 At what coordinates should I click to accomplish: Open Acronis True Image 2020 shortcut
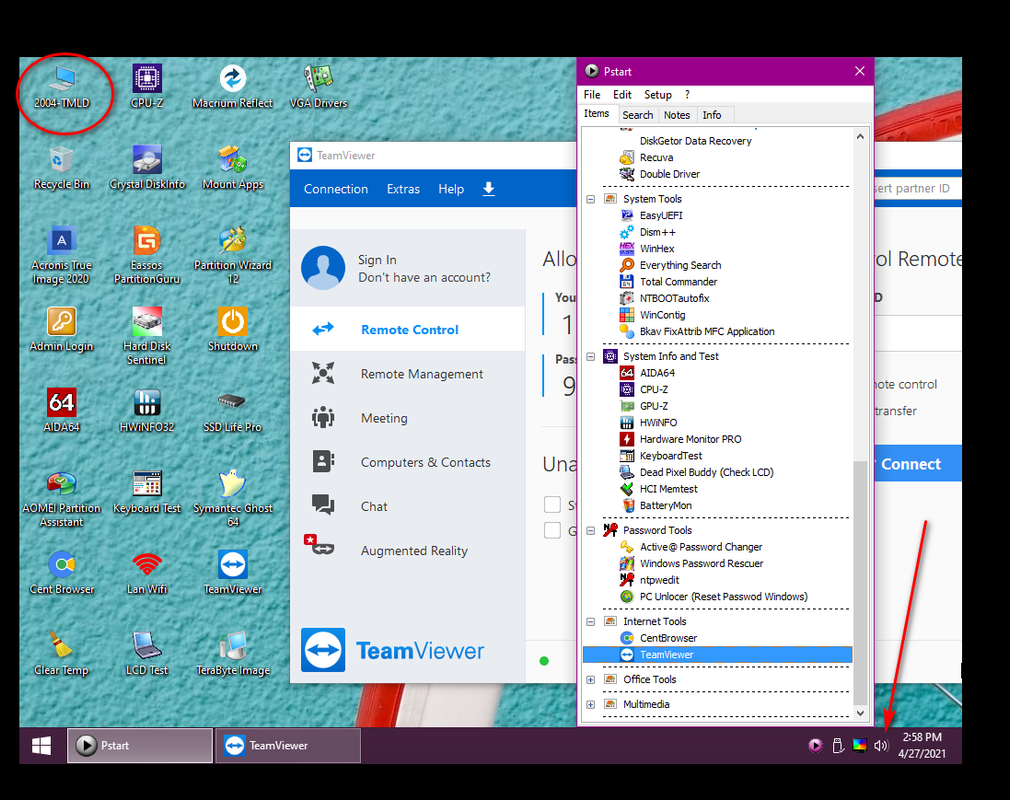pos(62,256)
